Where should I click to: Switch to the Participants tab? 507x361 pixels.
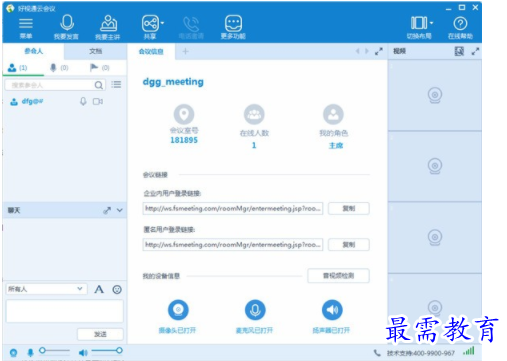(33, 51)
